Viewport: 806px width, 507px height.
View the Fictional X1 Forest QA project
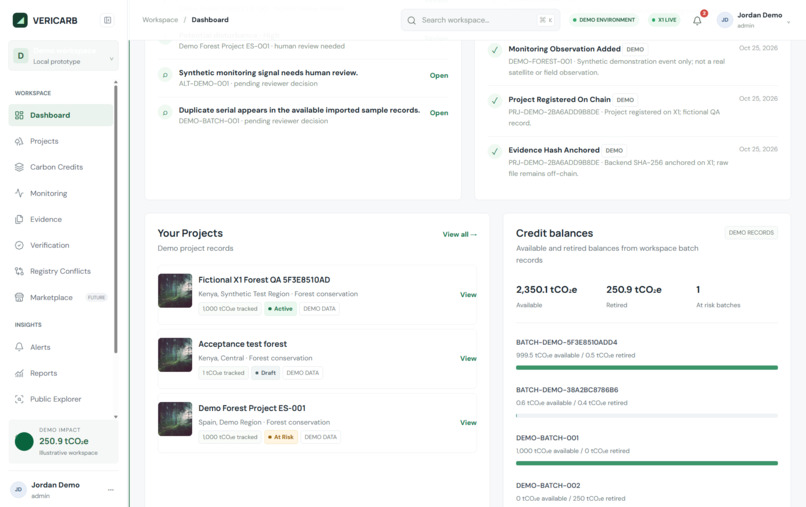point(468,295)
